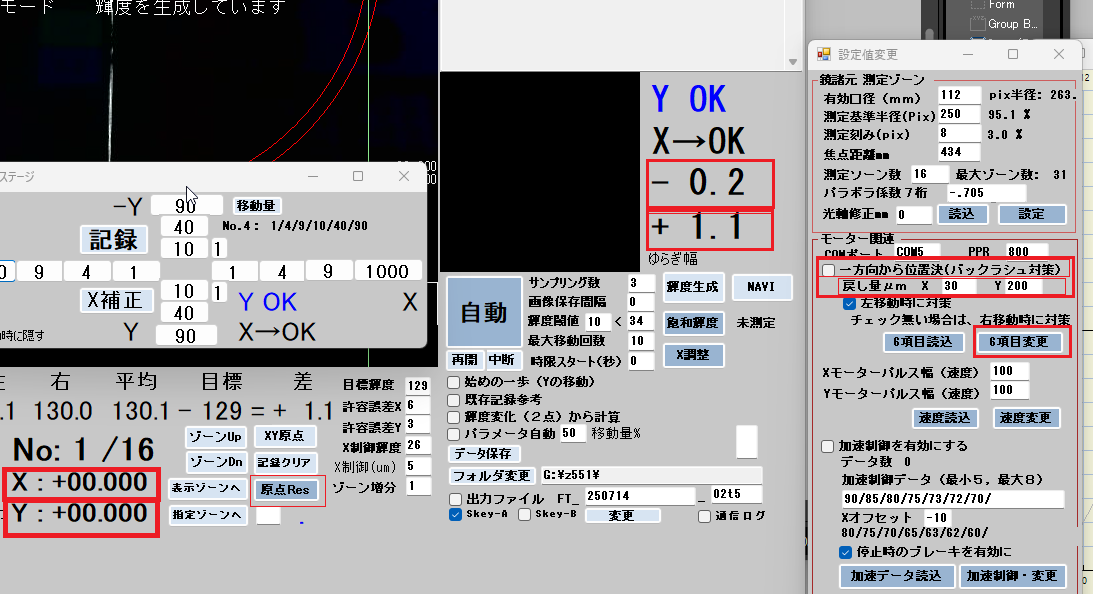Enable 一方向から位置決 backlash checkbox

pos(828,270)
